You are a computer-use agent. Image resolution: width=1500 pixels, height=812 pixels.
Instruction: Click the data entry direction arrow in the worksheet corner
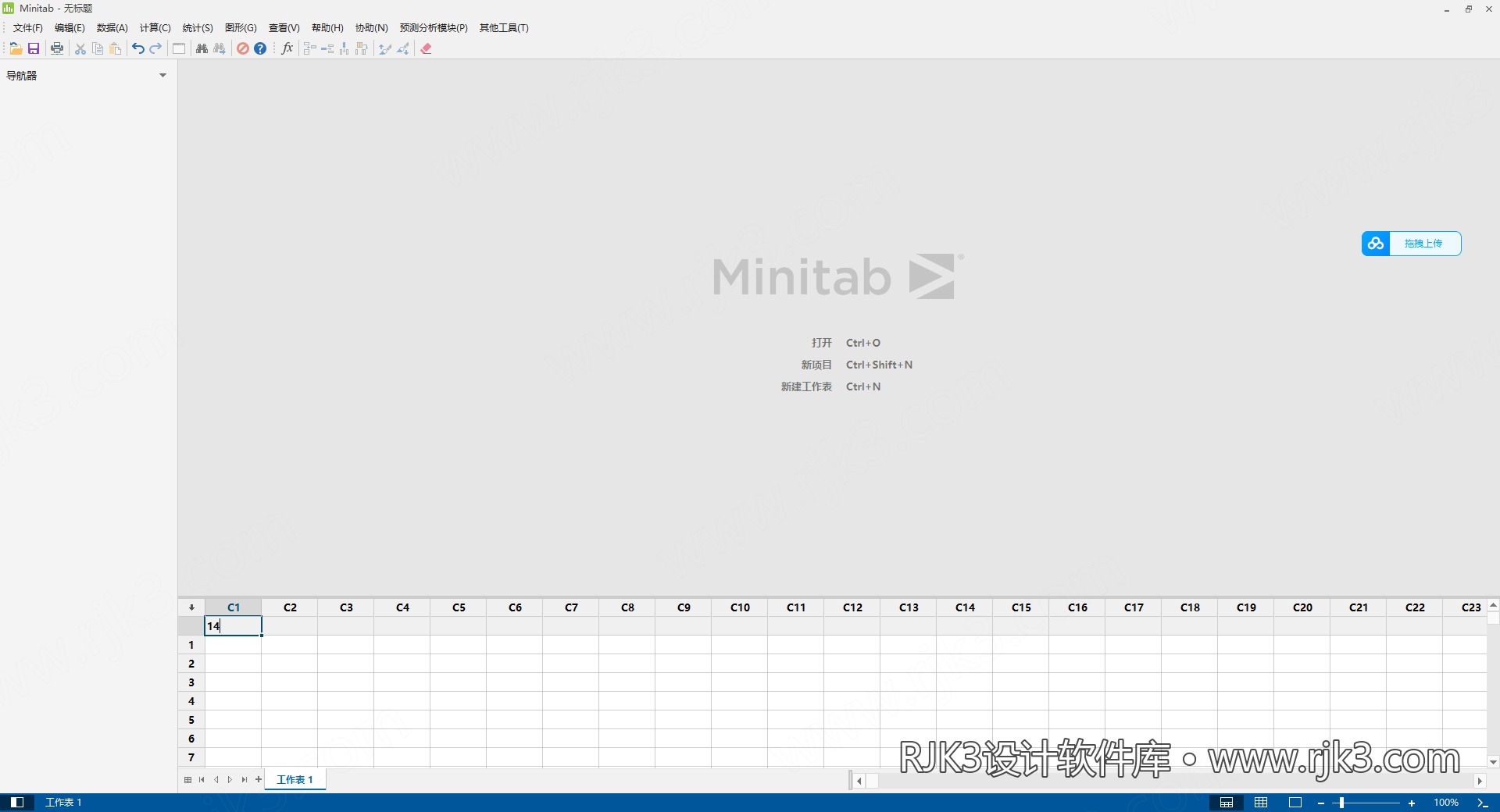pyautogui.click(x=191, y=607)
